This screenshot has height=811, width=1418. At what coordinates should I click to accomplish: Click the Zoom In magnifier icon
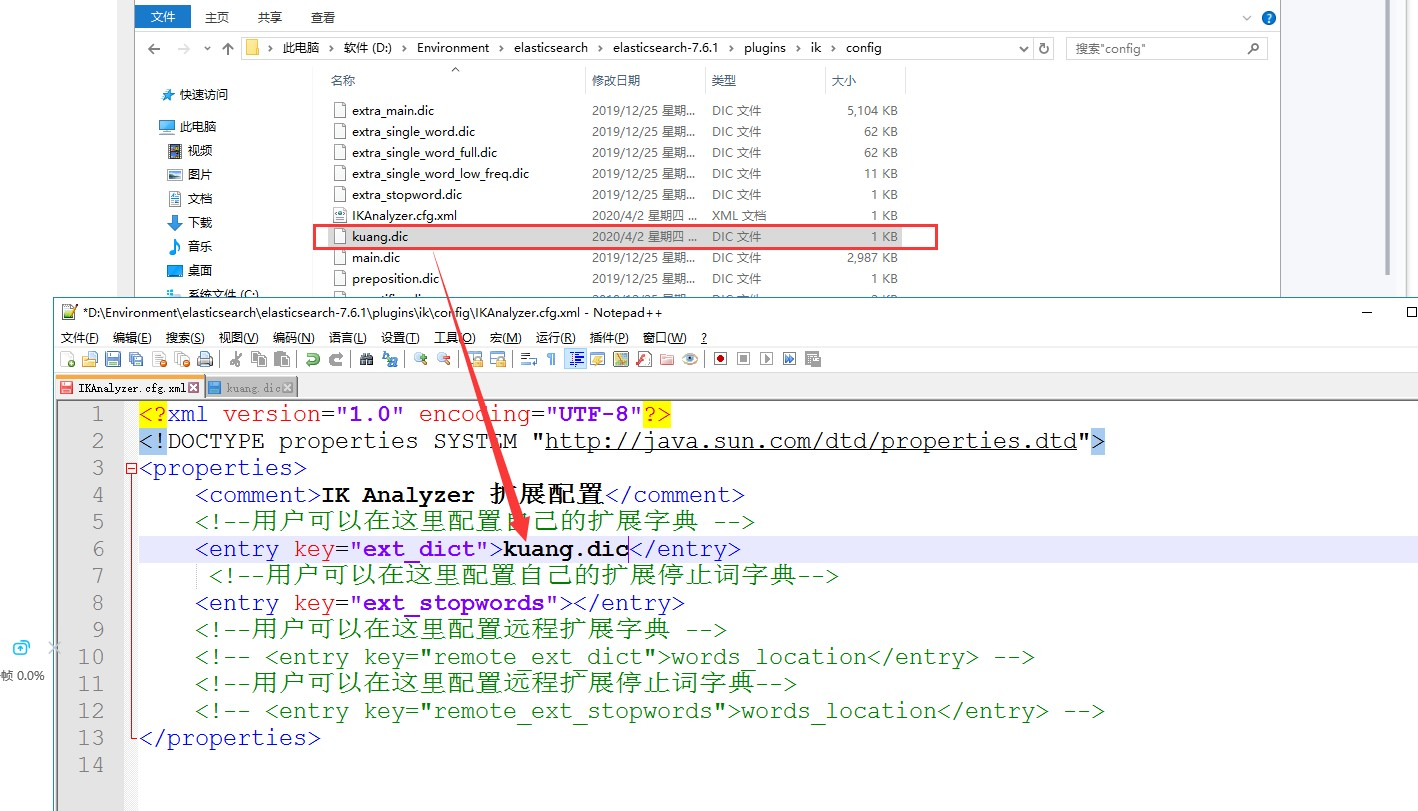[421, 359]
